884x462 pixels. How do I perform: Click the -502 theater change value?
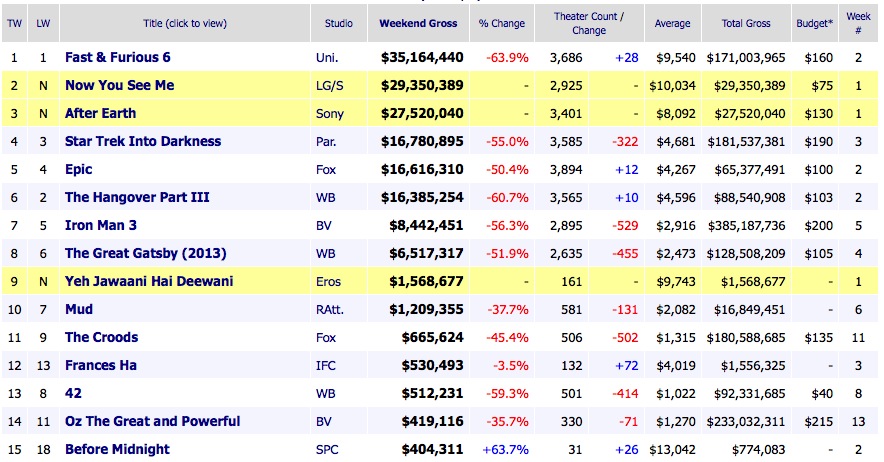(625, 337)
